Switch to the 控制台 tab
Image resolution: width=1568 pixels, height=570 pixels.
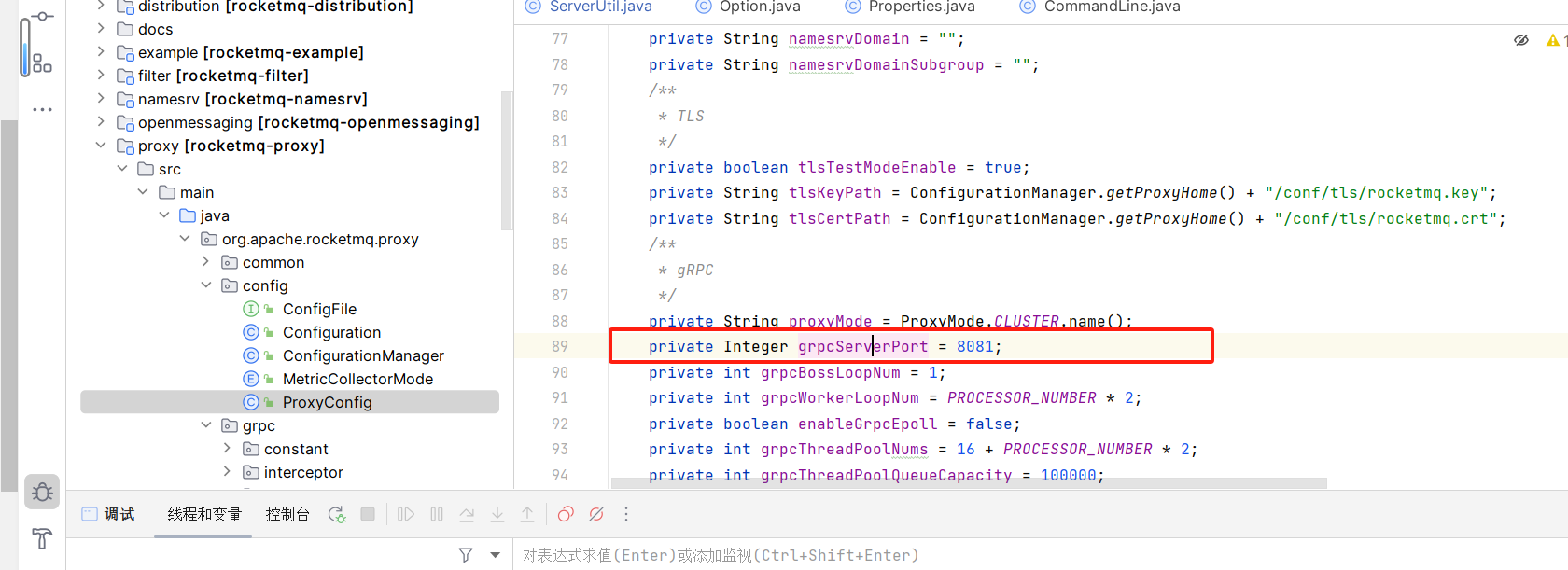[x=287, y=514]
